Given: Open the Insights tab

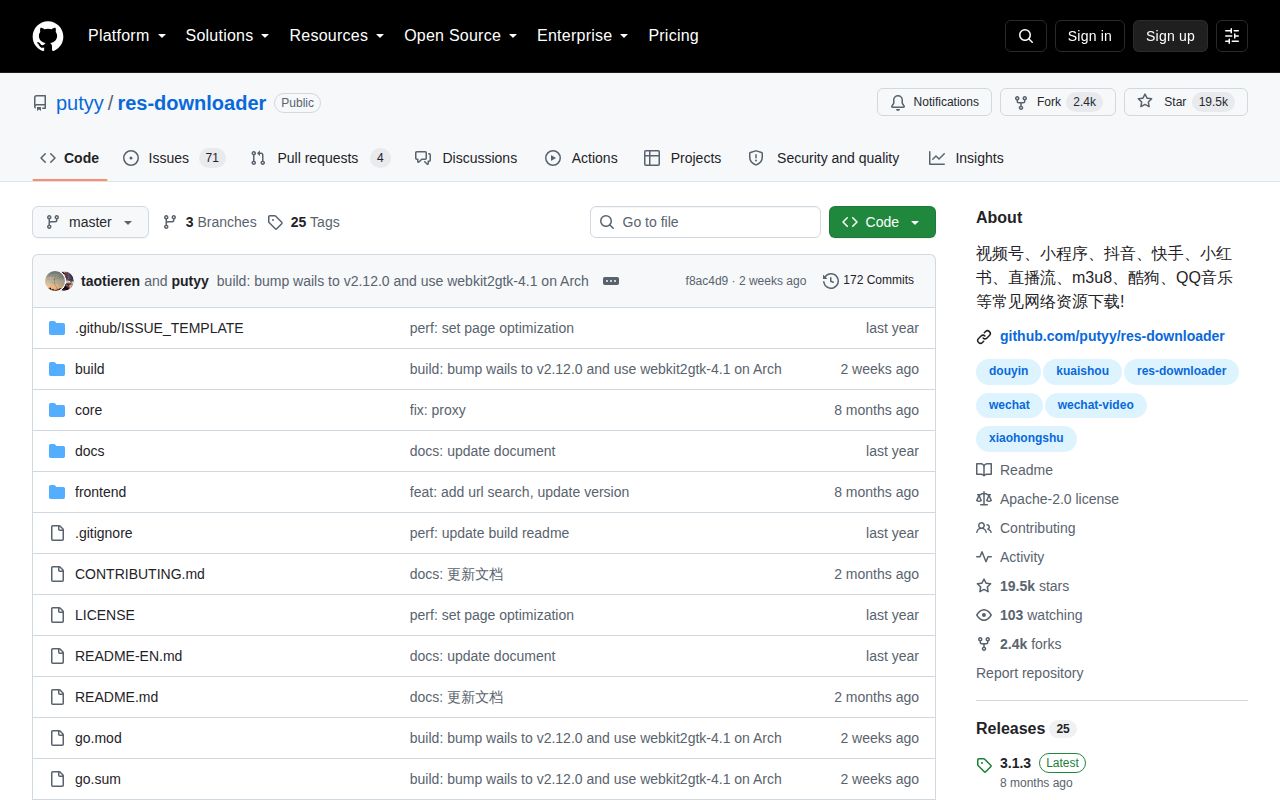Looking at the screenshot, I should [x=966, y=158].
